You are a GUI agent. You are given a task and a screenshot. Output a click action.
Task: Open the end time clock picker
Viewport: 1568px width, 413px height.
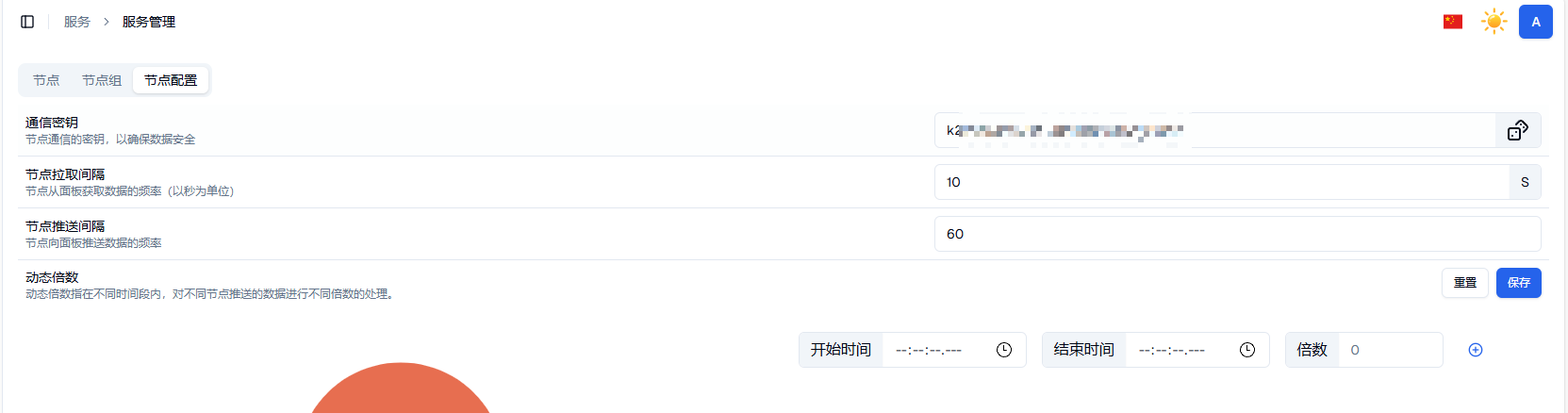coord(1246,350)
